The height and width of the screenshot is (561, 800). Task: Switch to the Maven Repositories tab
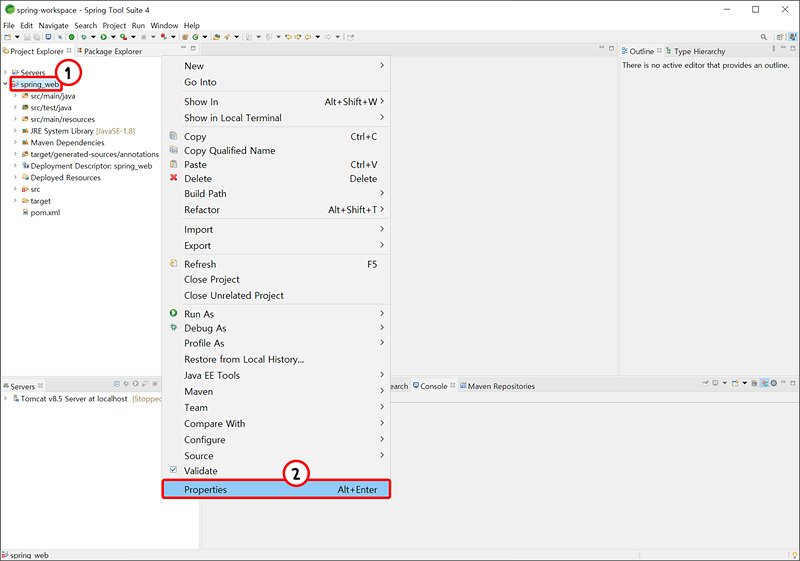coord(497,386)
